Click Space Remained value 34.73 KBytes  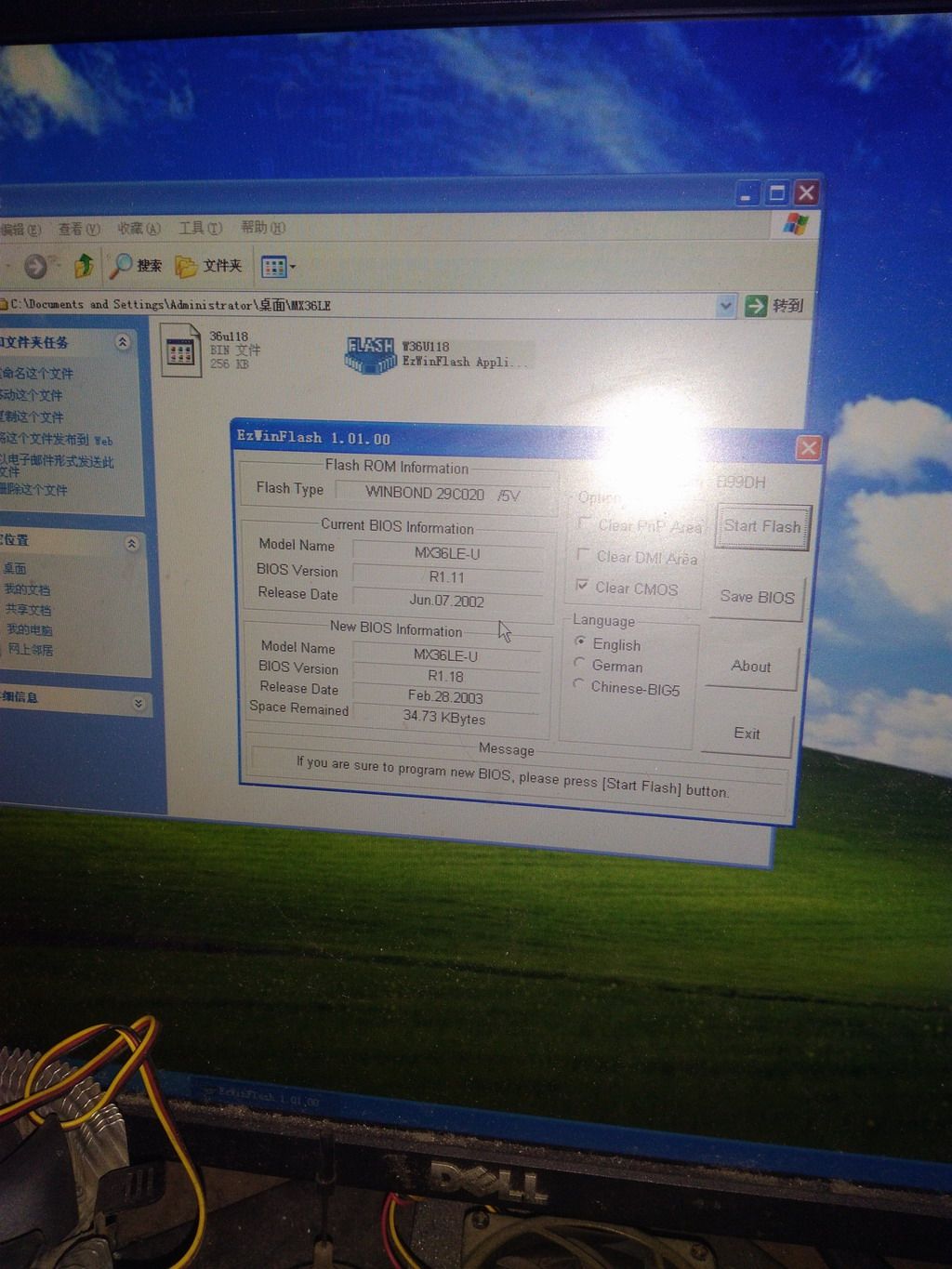(x=444, y=717)
